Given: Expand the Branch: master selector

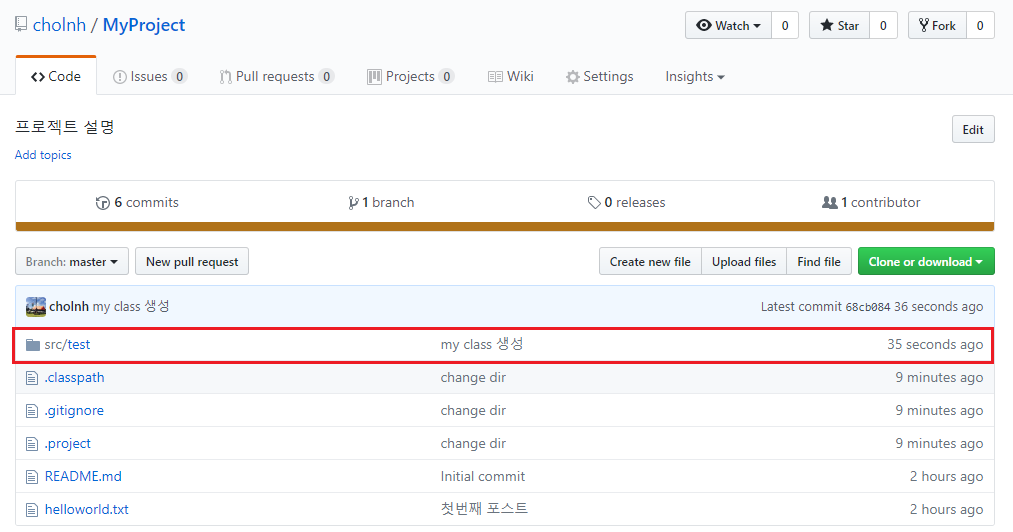Looking at the screenshot, I should [x=72, y=262].
